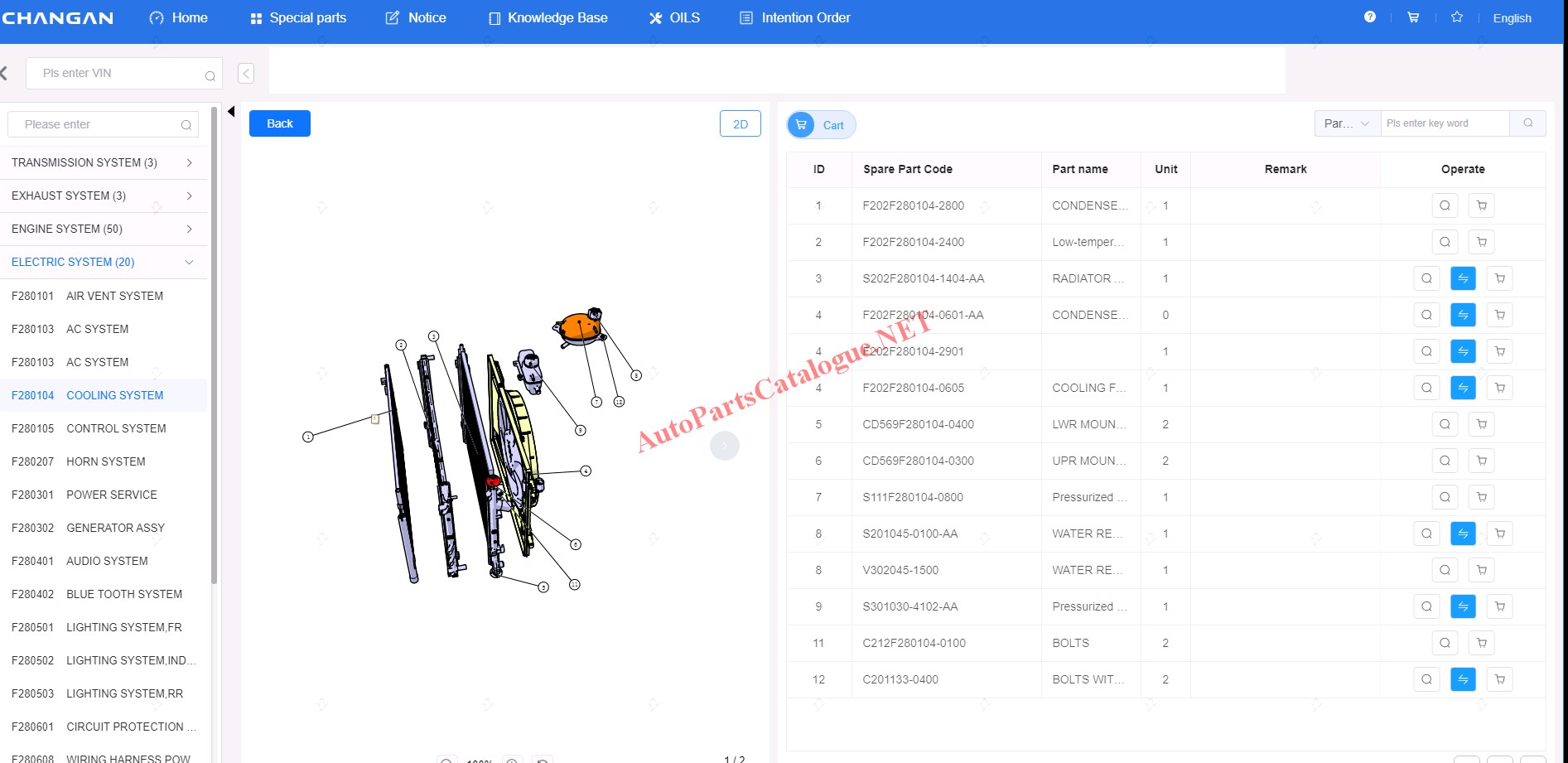Click the Pls enter VIN field
1568x763 pixels.
coord(120,73)
